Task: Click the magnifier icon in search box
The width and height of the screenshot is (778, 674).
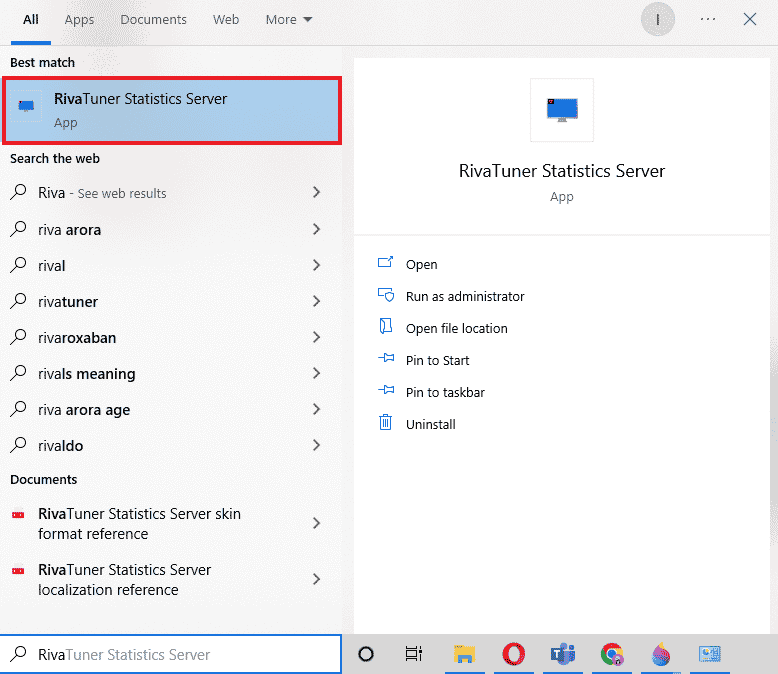Action: [x=18, y=653]
